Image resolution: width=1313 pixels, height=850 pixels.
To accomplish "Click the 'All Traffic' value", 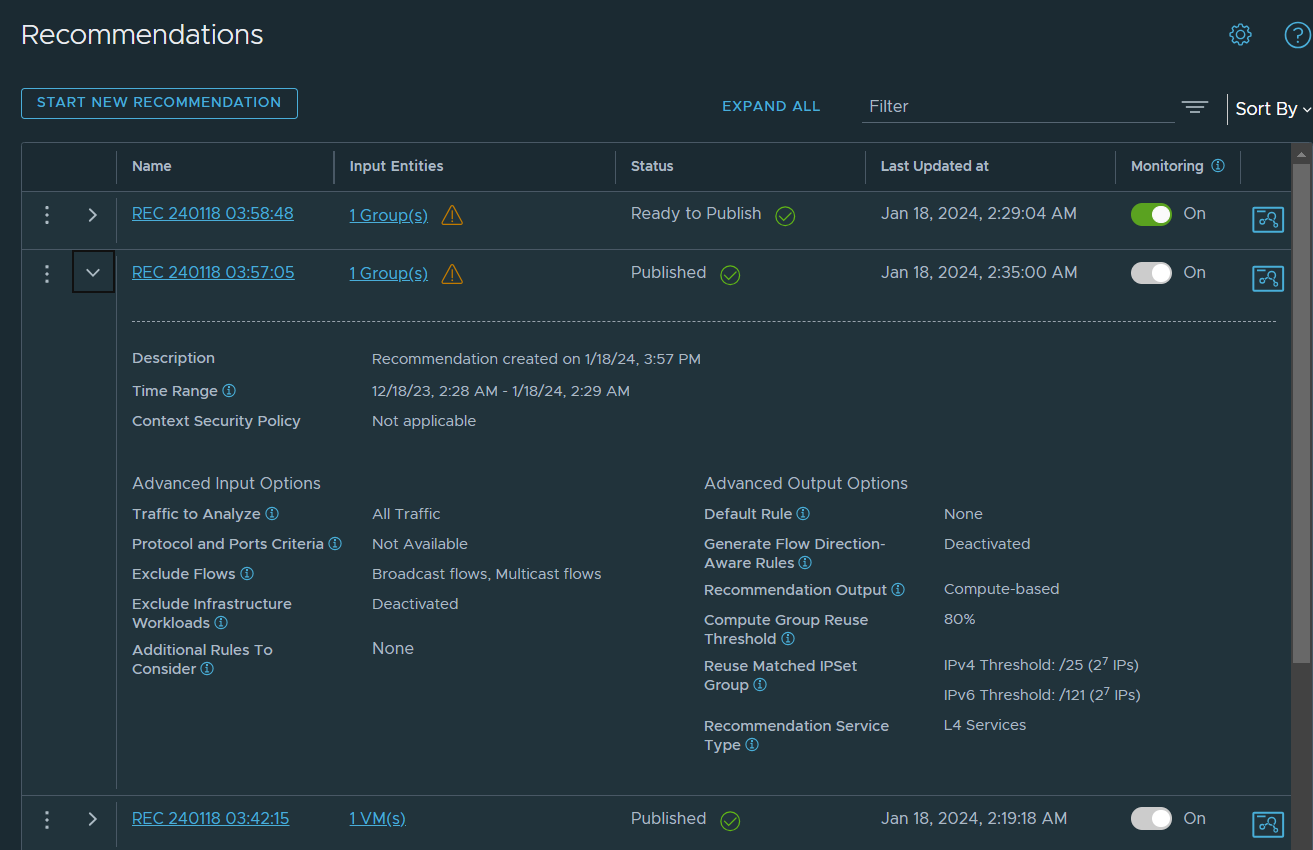I will (x=406, y=514).
